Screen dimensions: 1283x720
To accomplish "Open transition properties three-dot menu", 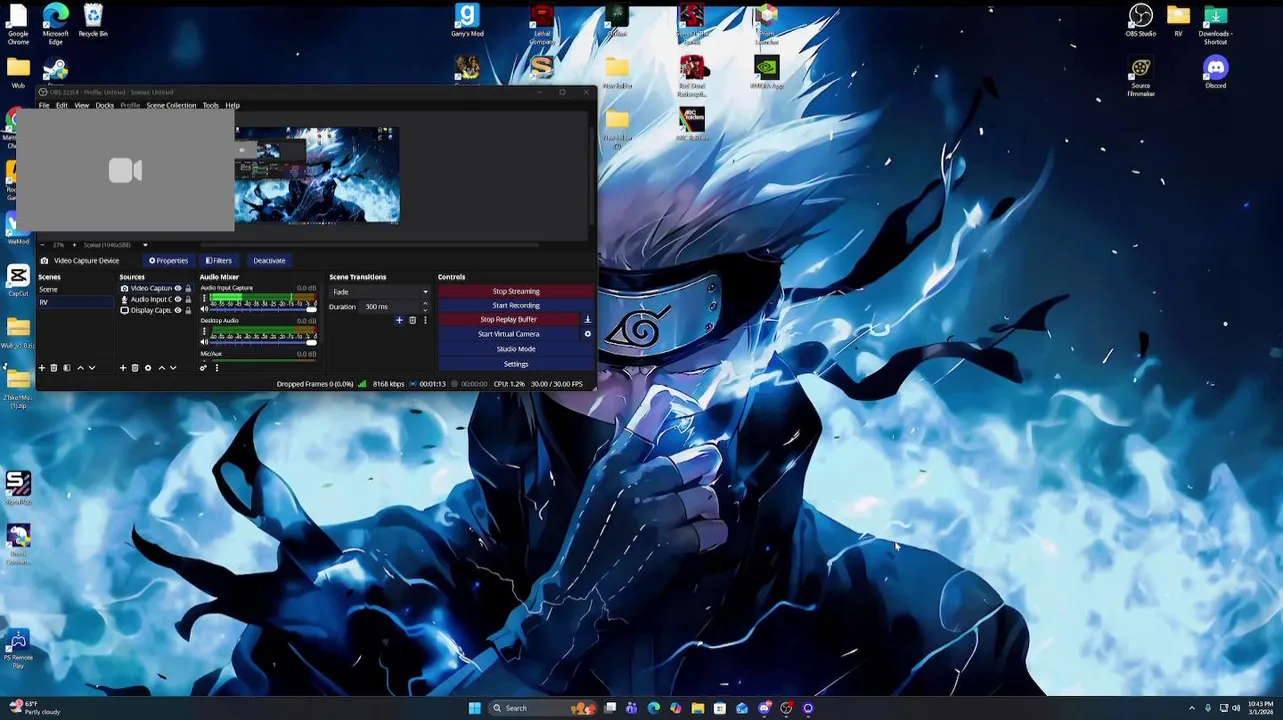I will point(425,320).
